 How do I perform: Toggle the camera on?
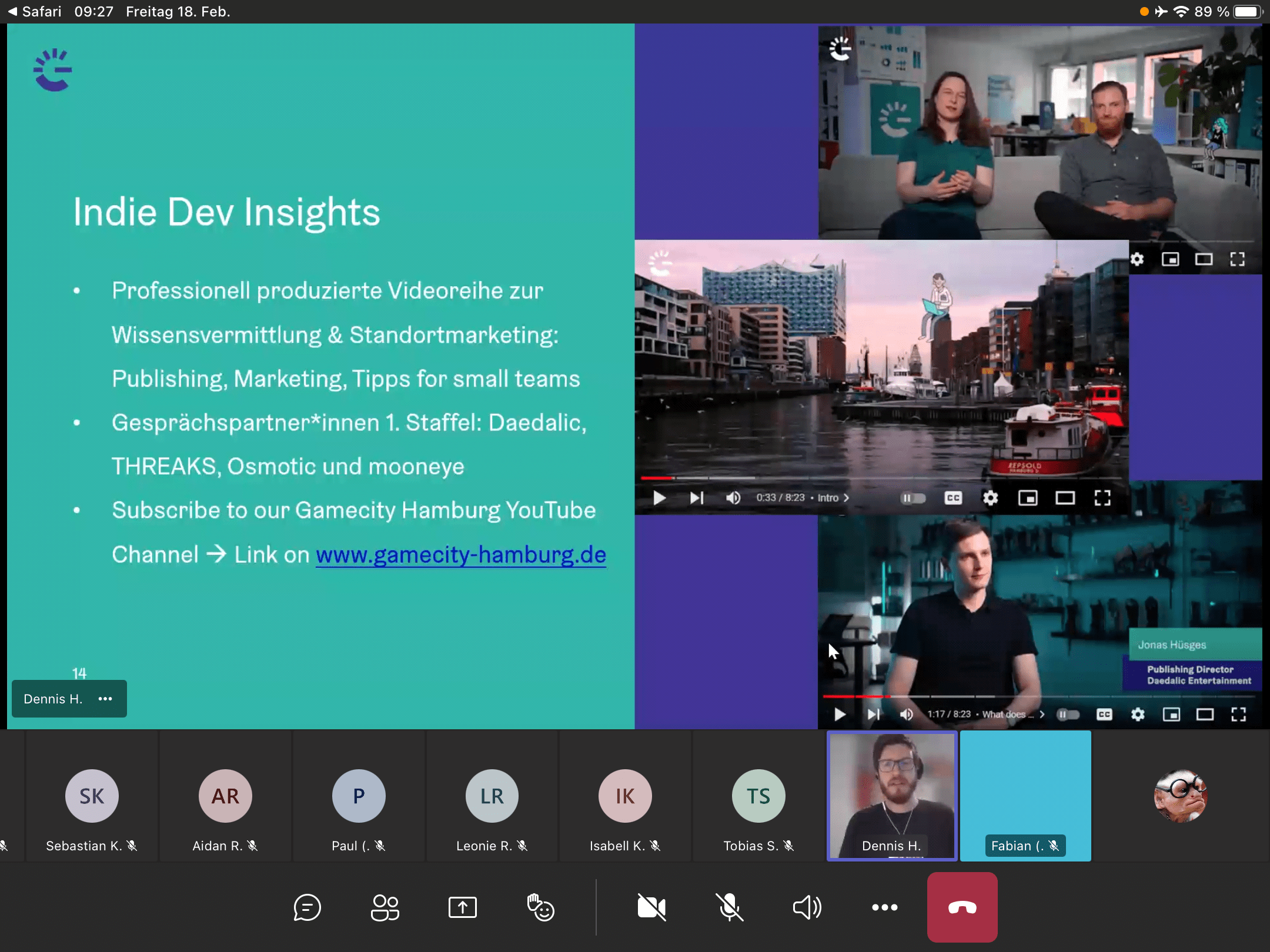[x=651, y=908]
